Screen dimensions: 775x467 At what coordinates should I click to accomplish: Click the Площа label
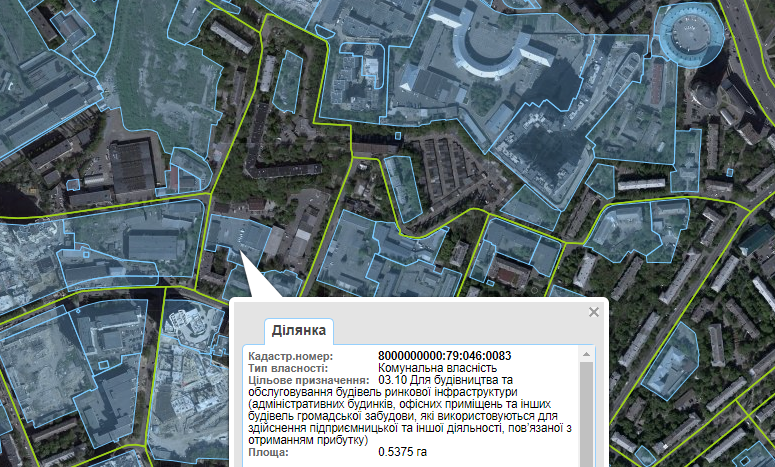click(x=268, y=453)
